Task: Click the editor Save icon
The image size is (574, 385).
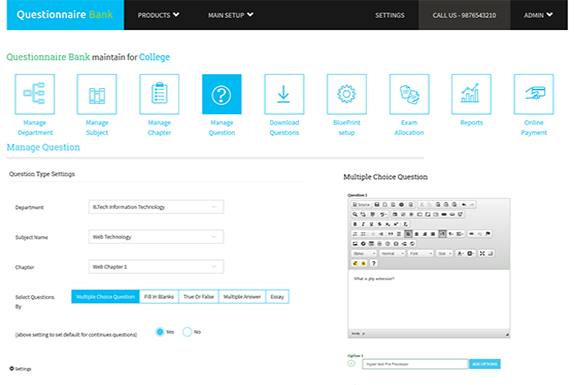Action: tap(377, 205)
